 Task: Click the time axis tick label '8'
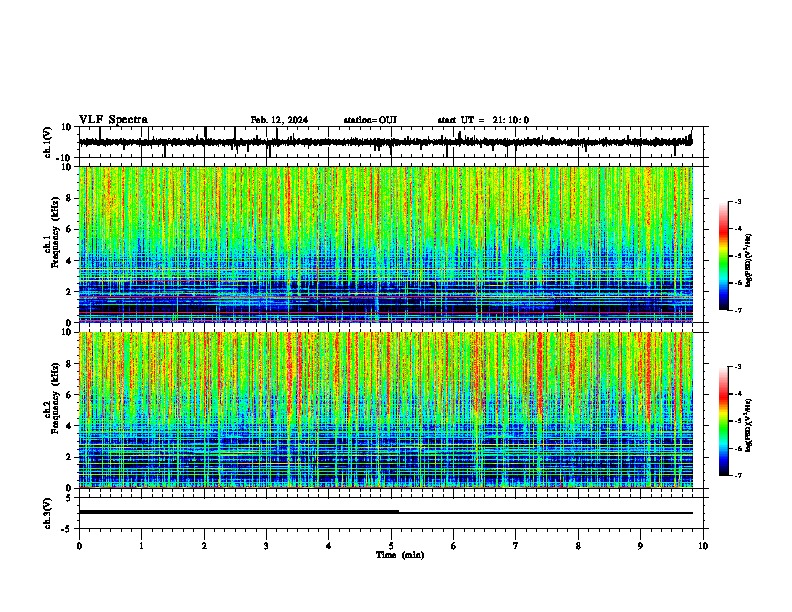[578, 546]
